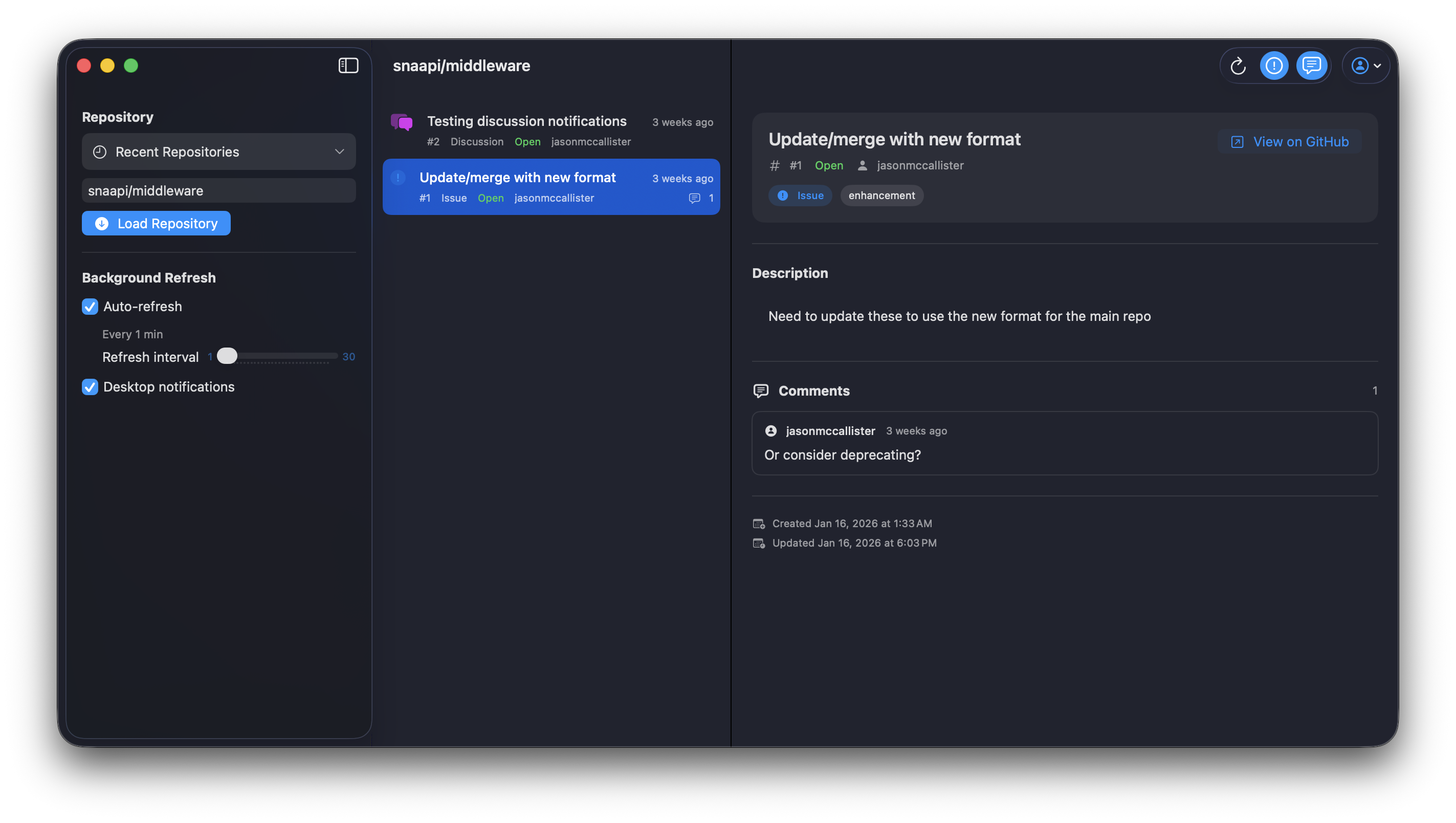Screen dimensions: 1456x823
Task: Click the purple discussion icon on item #2
Action: [401, 122]
